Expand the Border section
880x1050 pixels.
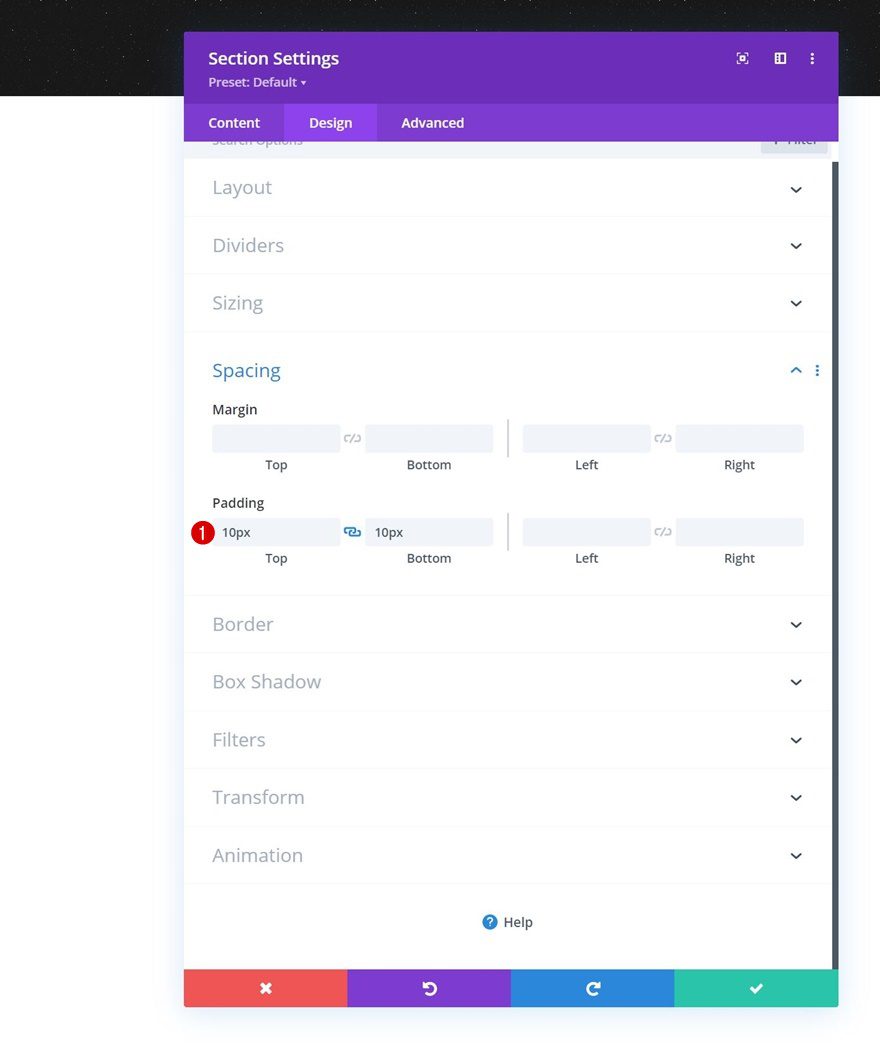pos(505,624)
